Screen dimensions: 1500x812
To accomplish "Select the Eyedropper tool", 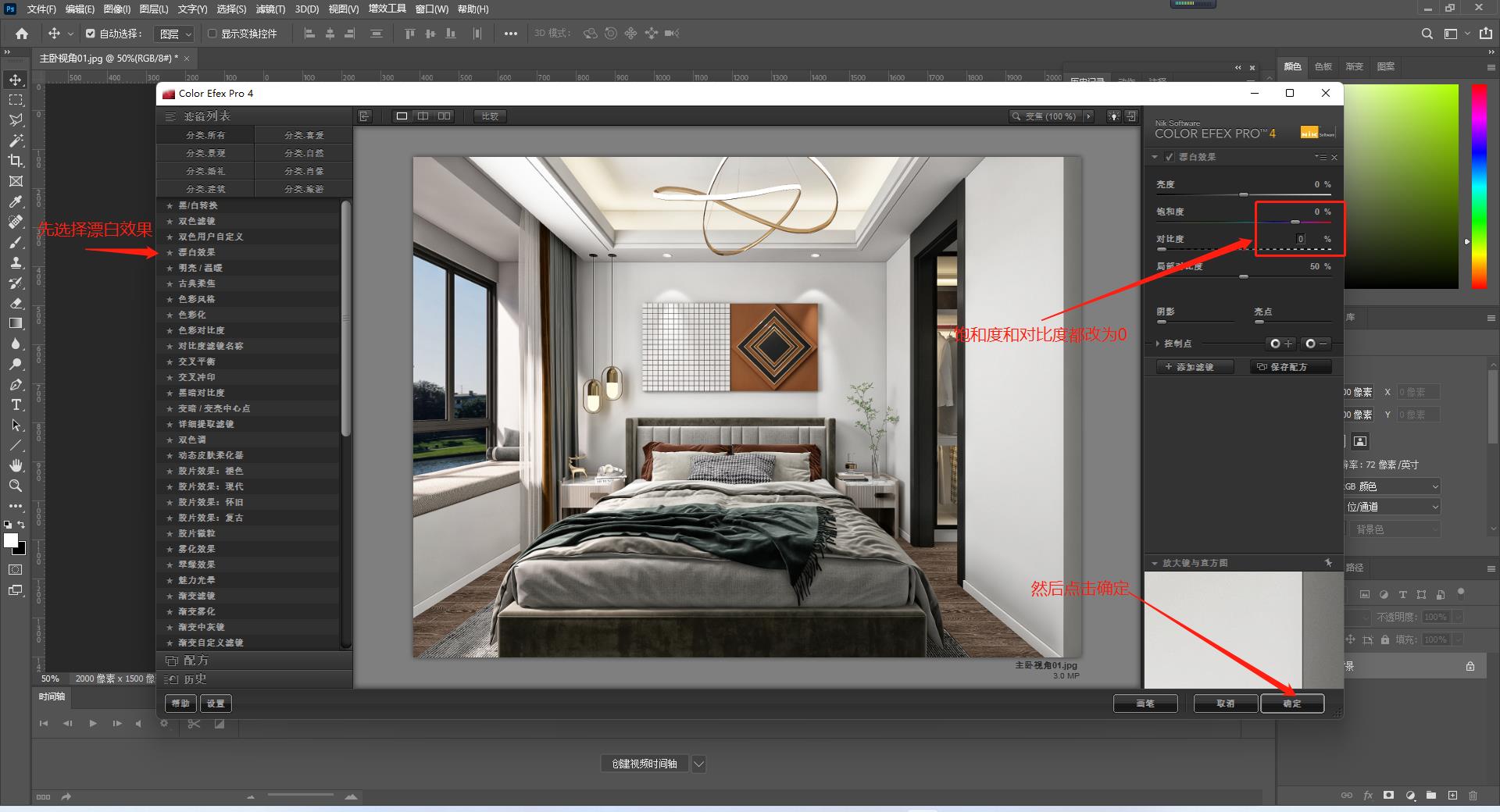I will coord(16,201).
